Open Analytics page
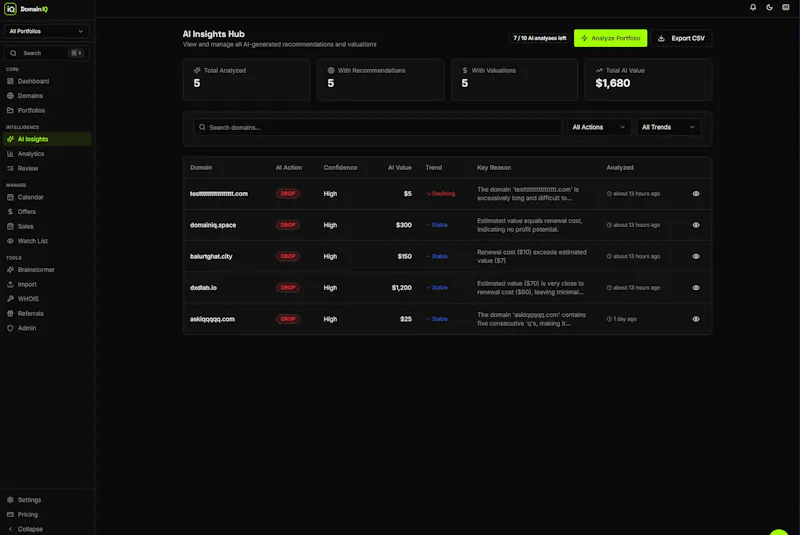800x535 pixels. click(46, 154)
